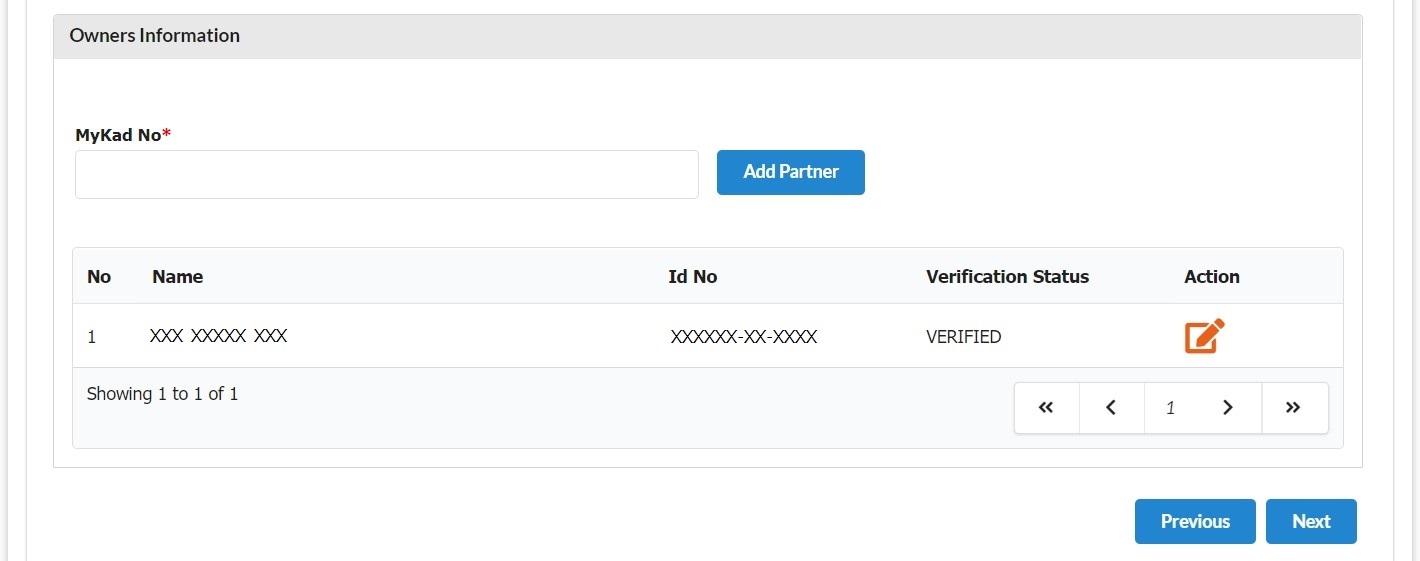Click the orange edit icon in the Action column
Image resolution: width=1420 pixels, height=561 pixels.
click(1204, 336)
